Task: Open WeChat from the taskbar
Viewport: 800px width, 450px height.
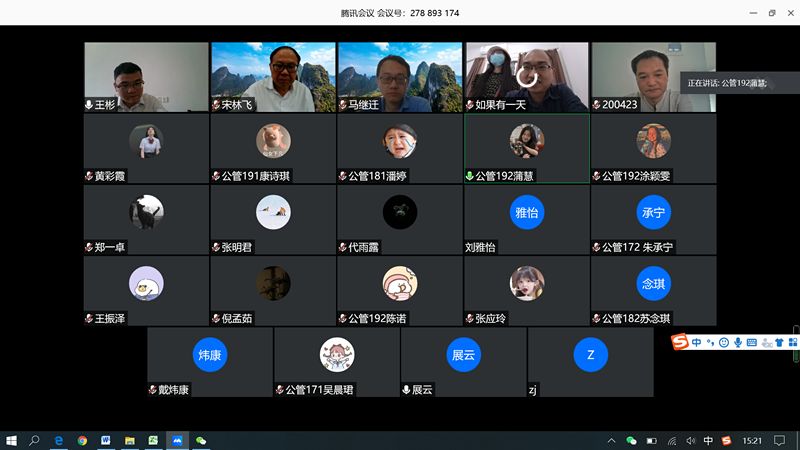Action: point(201,440)
